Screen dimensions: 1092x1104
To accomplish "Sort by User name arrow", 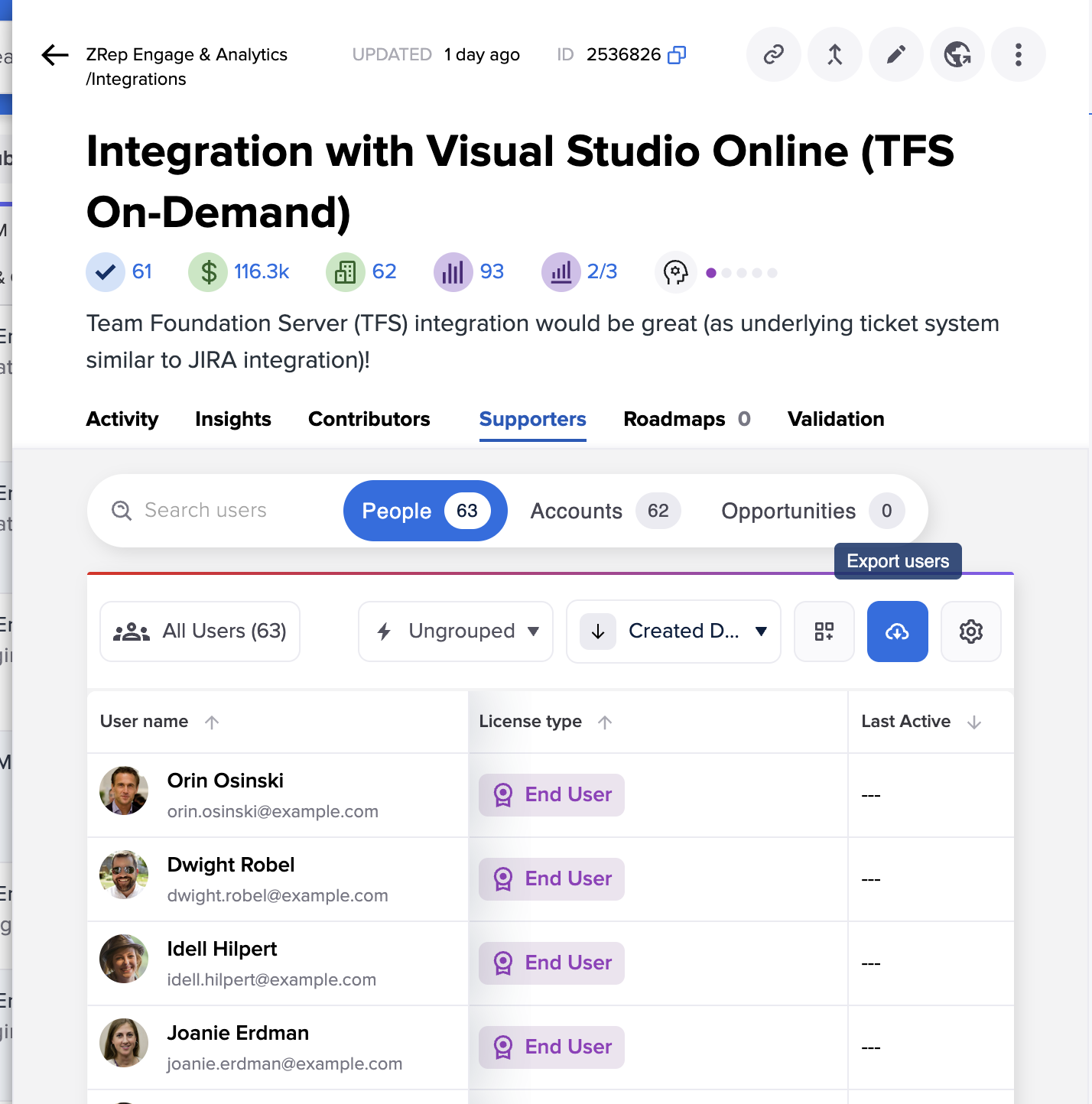I will (x=212, y=722).
